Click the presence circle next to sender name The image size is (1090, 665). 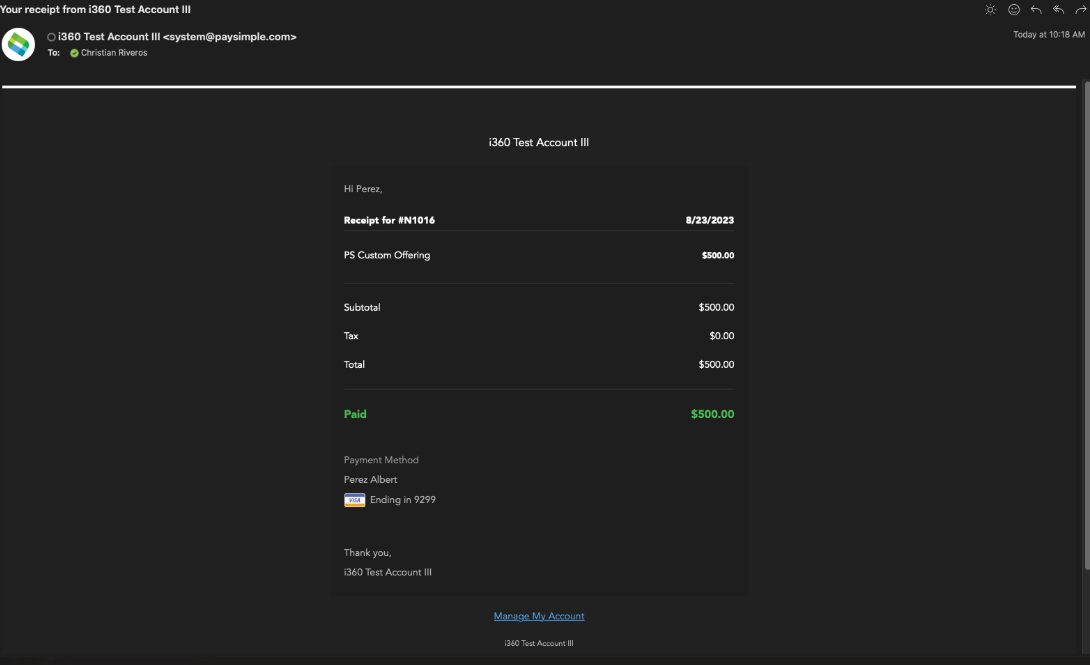click(51, 37)
